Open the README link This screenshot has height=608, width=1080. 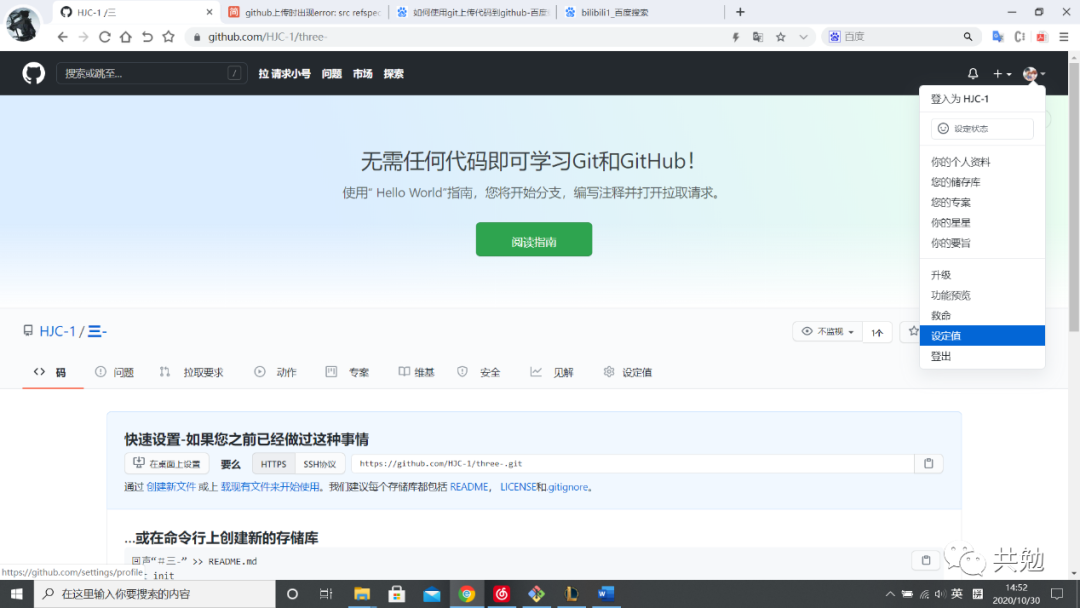pyautogui.click(x=469, y=487)
